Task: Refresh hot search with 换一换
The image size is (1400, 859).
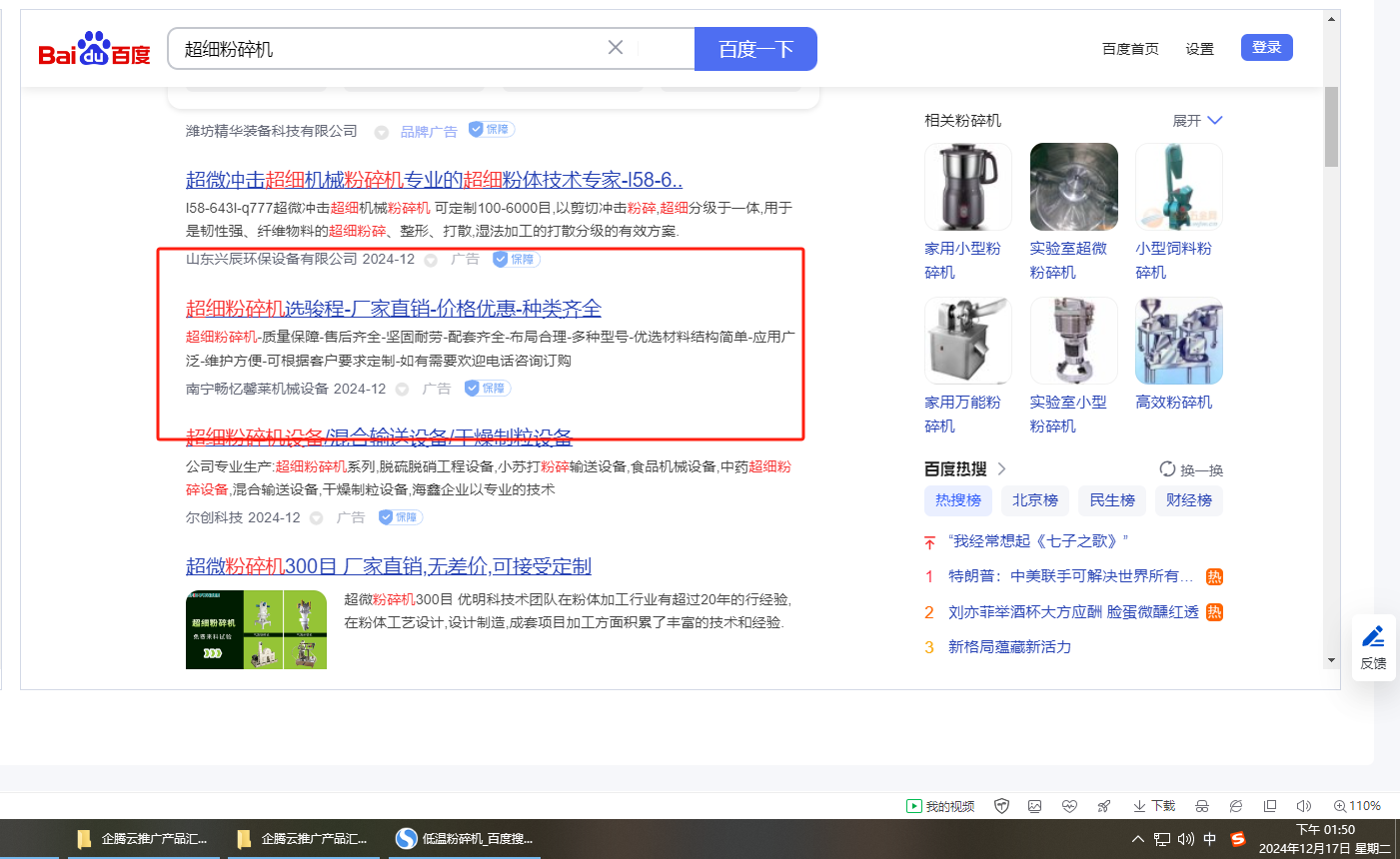Action: (x=1191, y=469)
